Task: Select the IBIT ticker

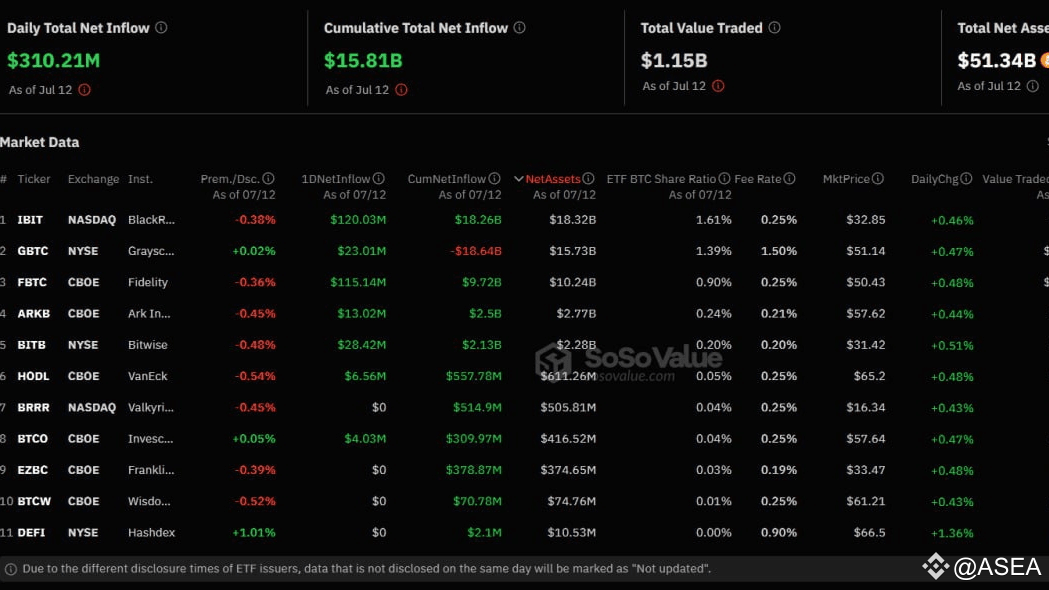Action: point(31,219)
